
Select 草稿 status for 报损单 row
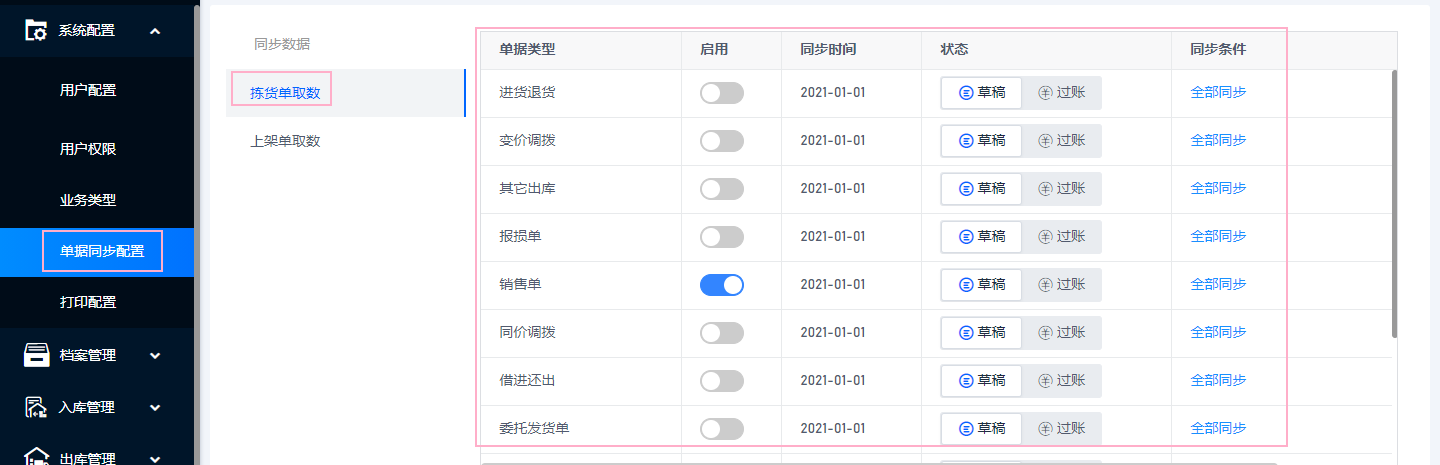pyautogui.click(x=982, y=236)
